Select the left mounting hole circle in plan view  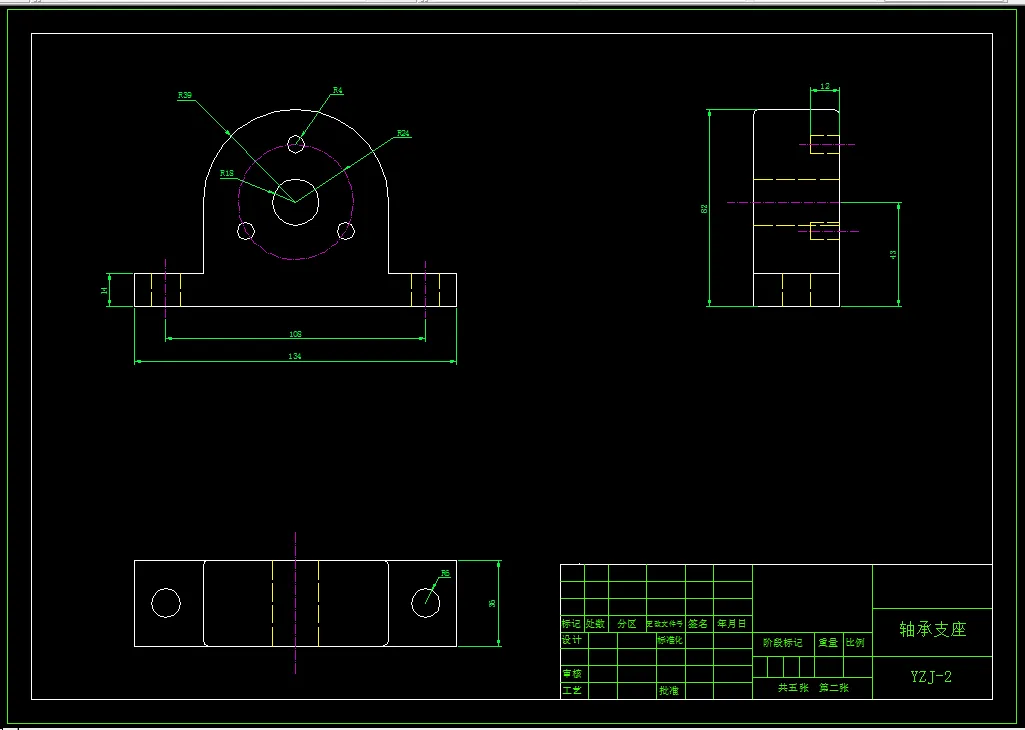pyautogui.click(x=166, y=603)
